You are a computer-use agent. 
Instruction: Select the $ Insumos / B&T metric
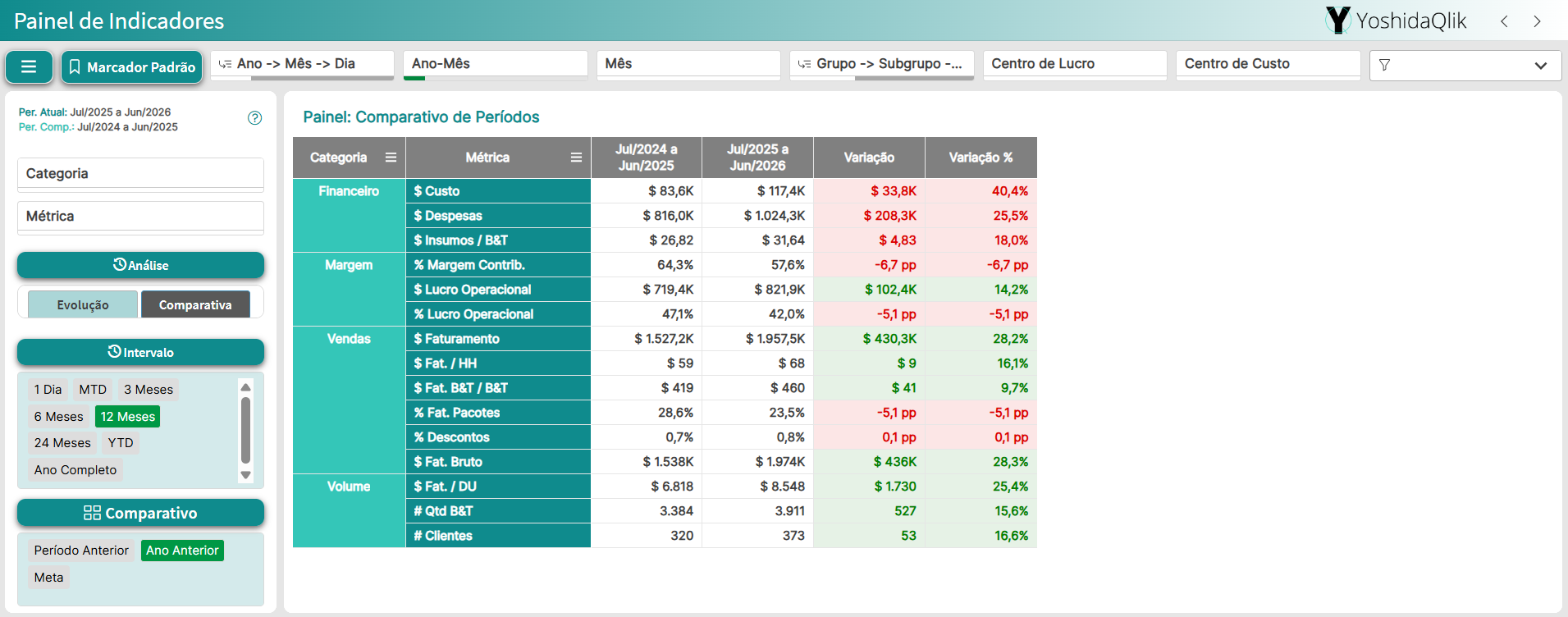pos(498,240)
